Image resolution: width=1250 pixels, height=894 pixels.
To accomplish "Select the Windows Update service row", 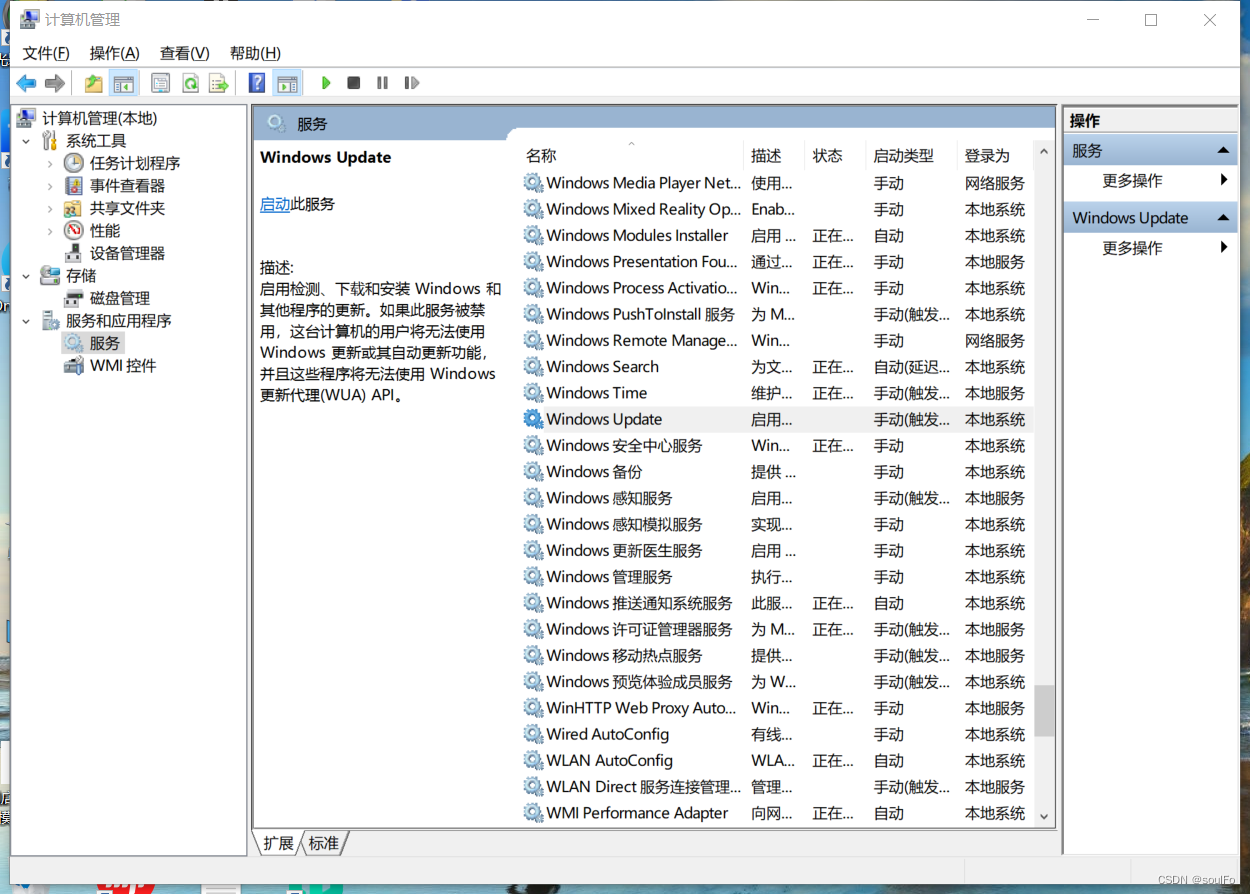I will pyautogui.click(x=776, y=419).
